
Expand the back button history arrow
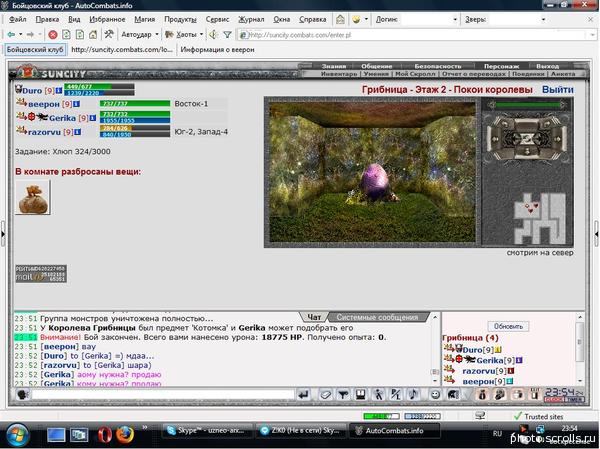point(20,35)
